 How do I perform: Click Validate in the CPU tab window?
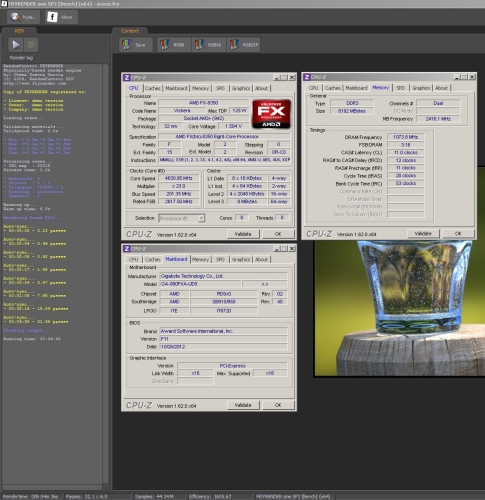(243, 234)
